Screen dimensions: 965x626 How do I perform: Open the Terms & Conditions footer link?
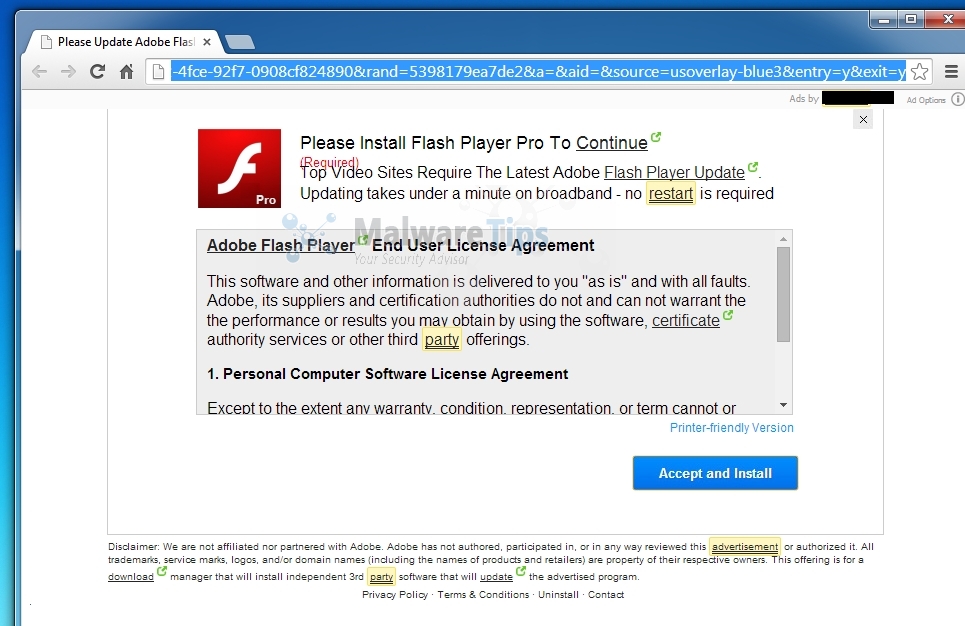[483, 595]
